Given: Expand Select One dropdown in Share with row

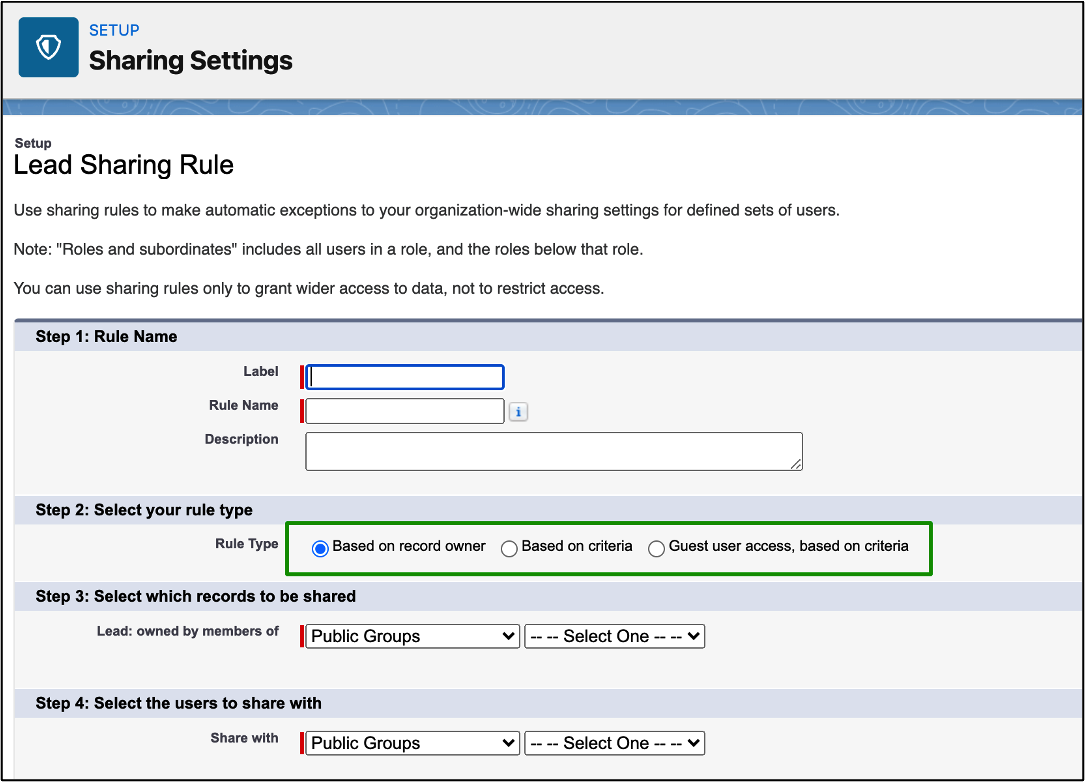Looking at the screenshot, I should (614, 743).
